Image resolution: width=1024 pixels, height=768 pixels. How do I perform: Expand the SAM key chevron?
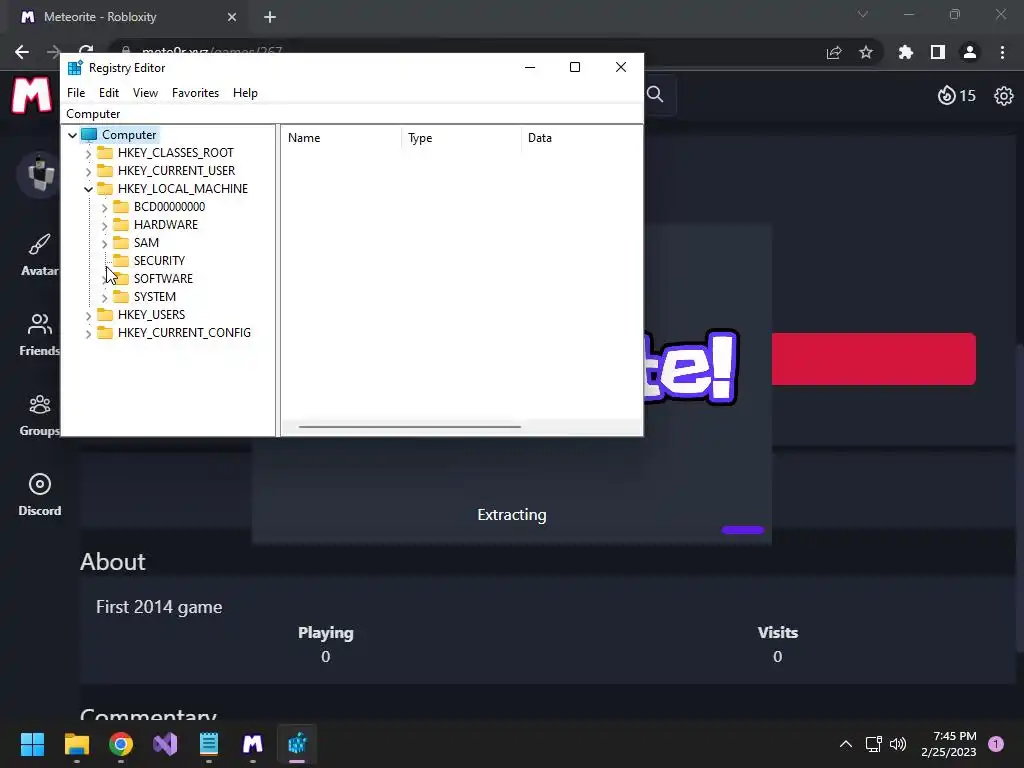pyautogui.click(x=104, y=244)
